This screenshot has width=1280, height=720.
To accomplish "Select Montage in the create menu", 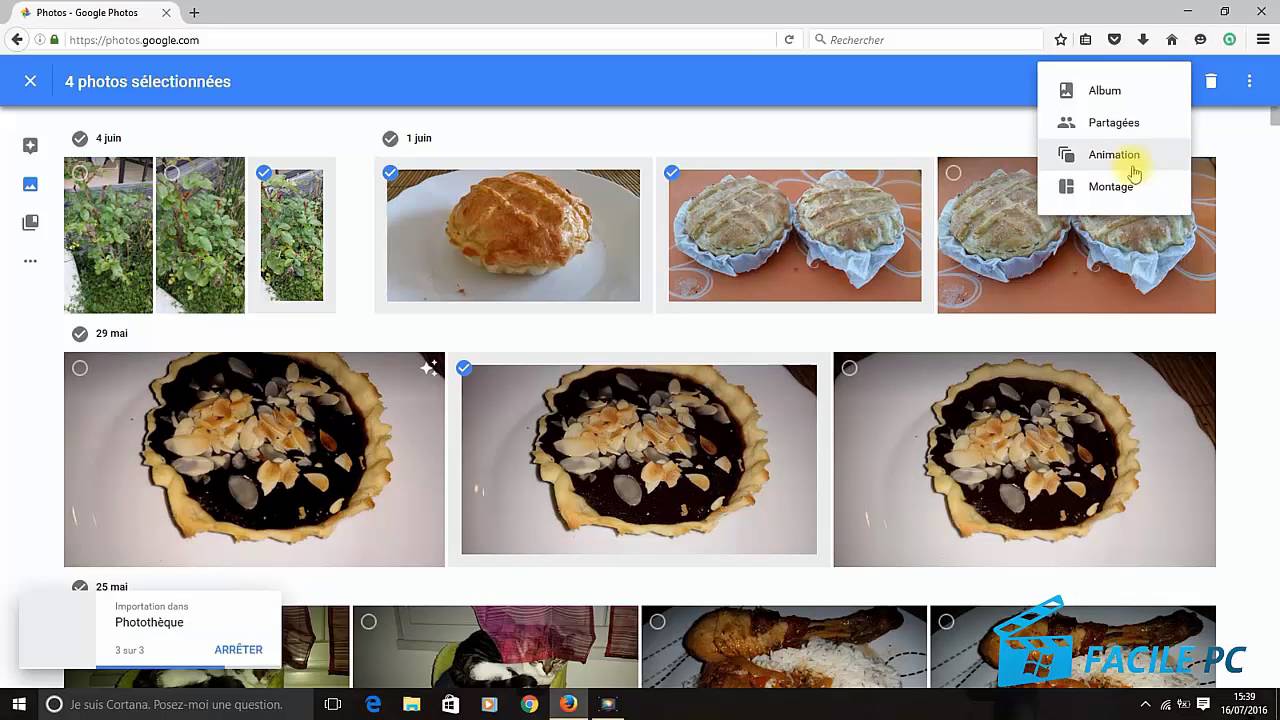I will click(1114, 186).
